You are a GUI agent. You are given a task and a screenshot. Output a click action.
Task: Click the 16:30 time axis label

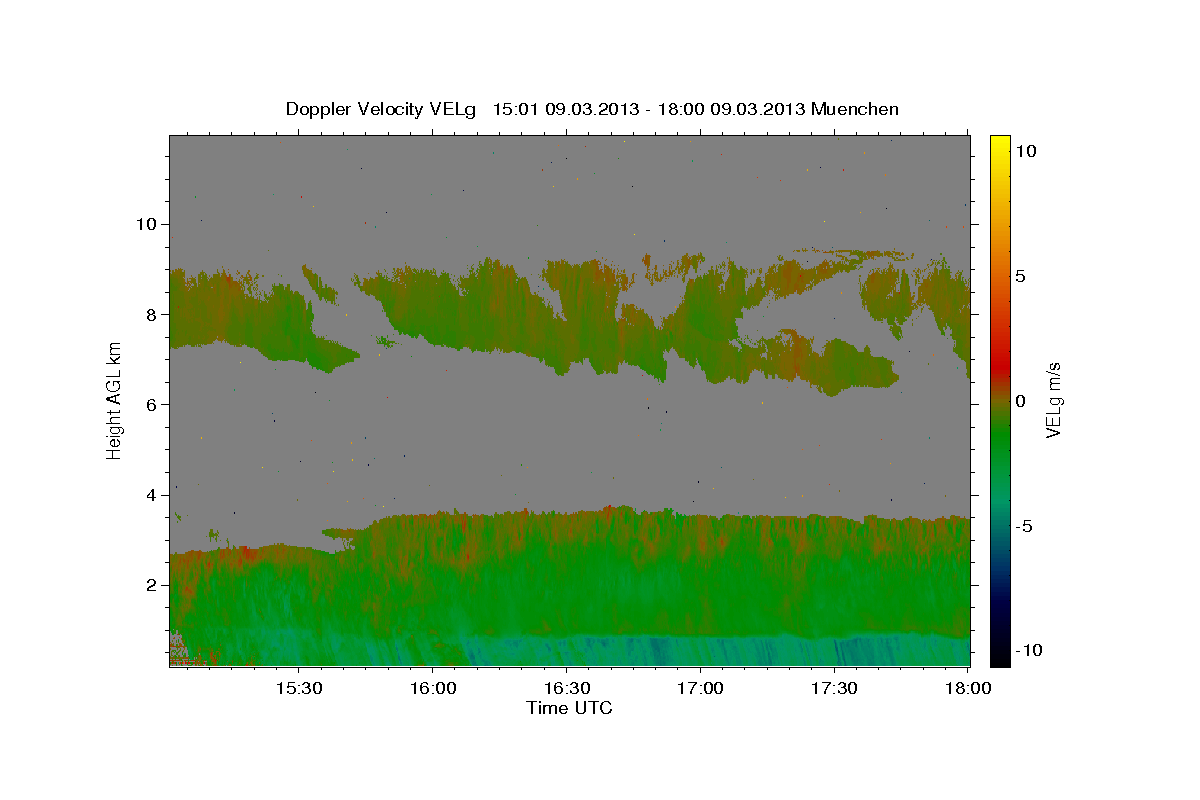pos(567,689)
